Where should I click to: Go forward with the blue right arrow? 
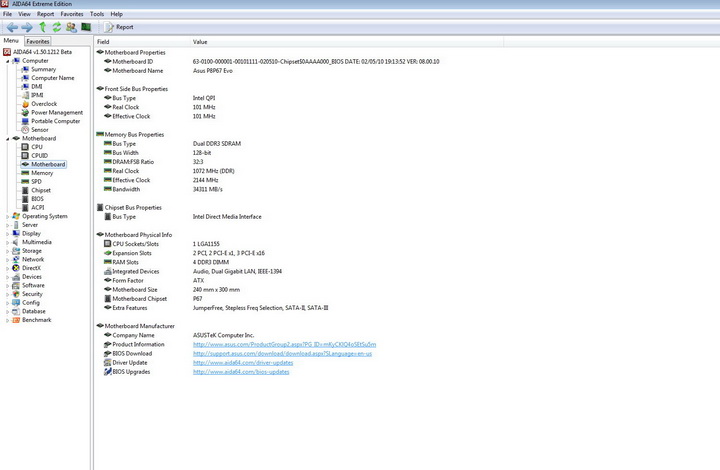[x=27, y=27]
